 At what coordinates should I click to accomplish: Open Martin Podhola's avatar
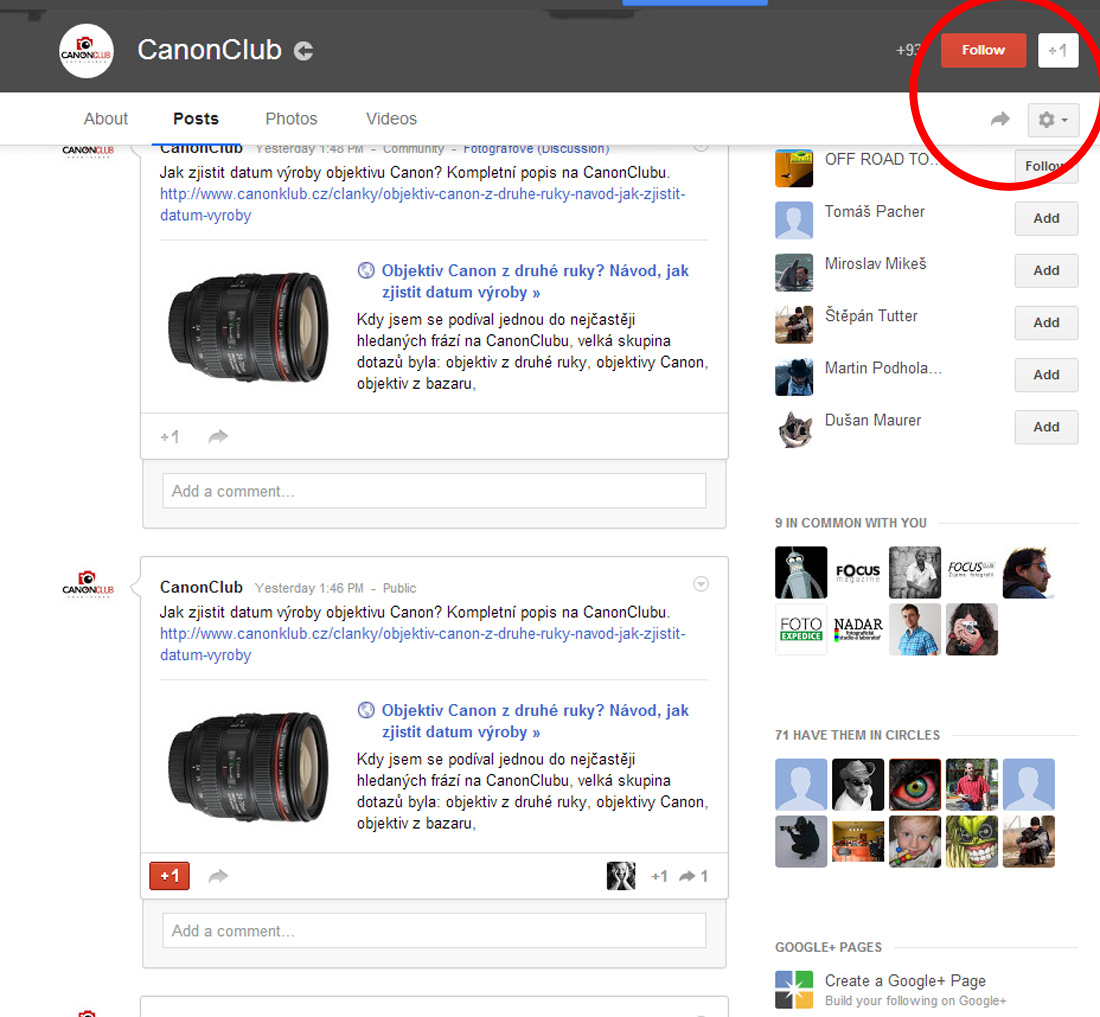click(793, 377)
